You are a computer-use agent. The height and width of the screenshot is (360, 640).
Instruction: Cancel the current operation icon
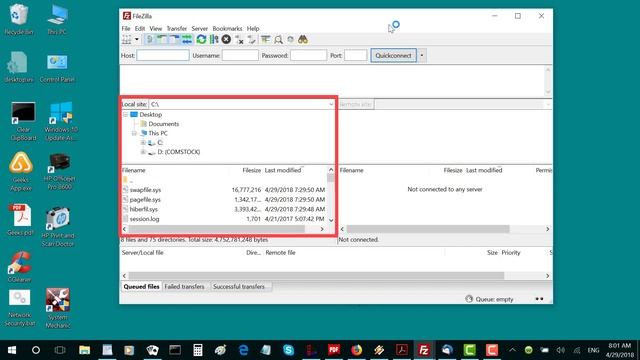pos(226,40)
